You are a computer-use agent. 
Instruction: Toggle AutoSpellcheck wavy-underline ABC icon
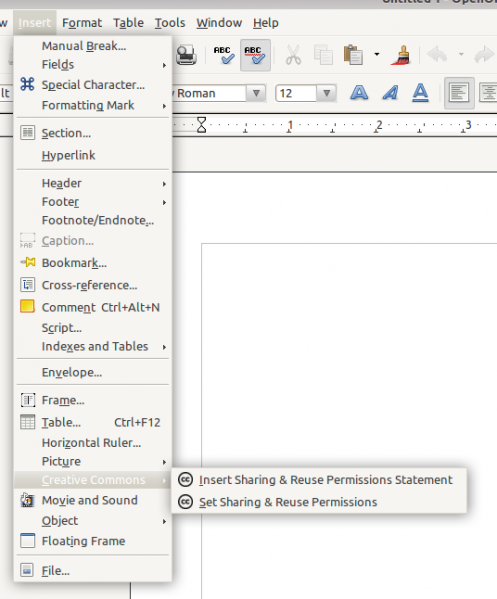click(x=255, y=55)
